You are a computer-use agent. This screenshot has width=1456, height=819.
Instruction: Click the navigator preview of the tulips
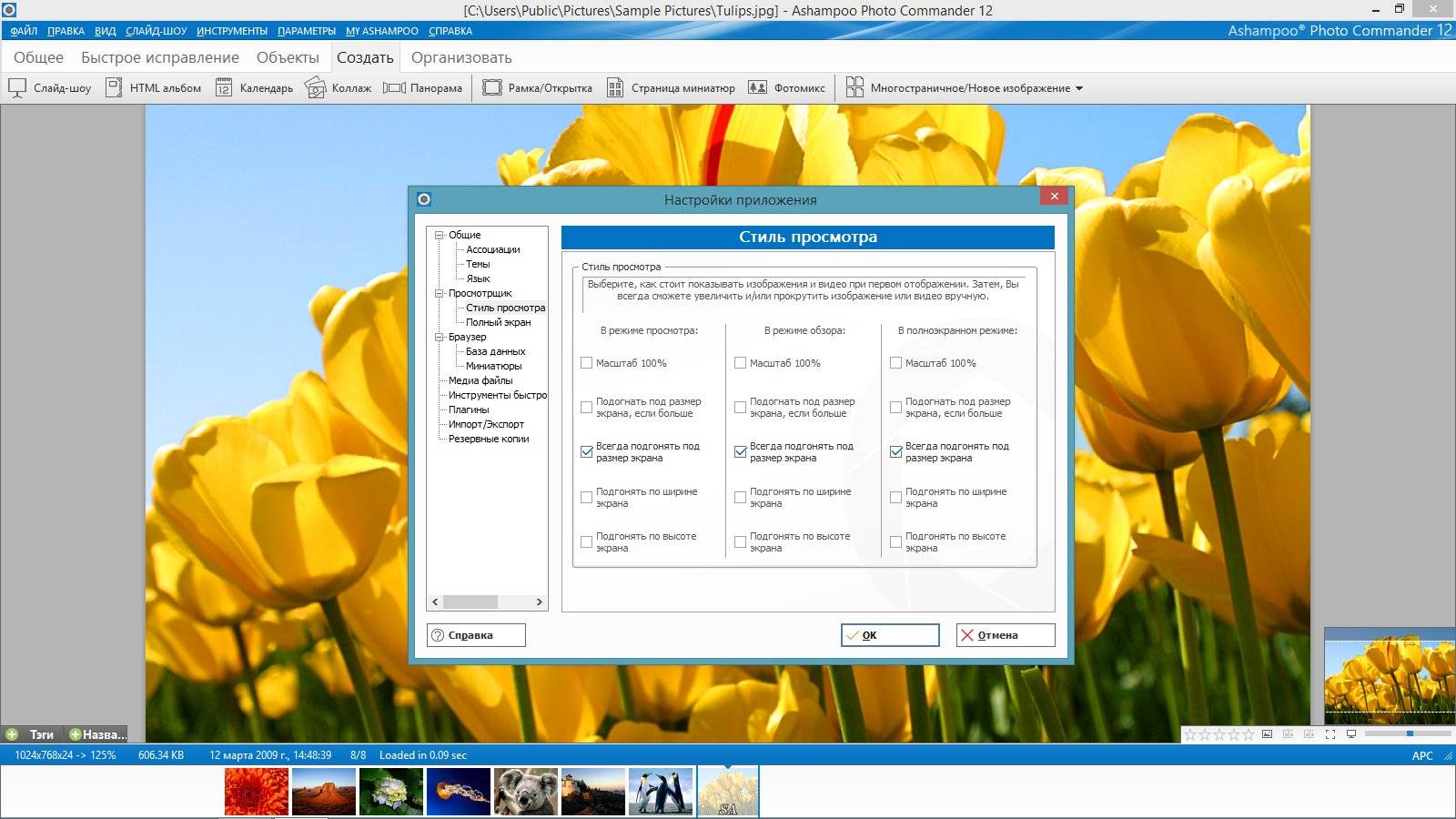tap(1390, 676)
